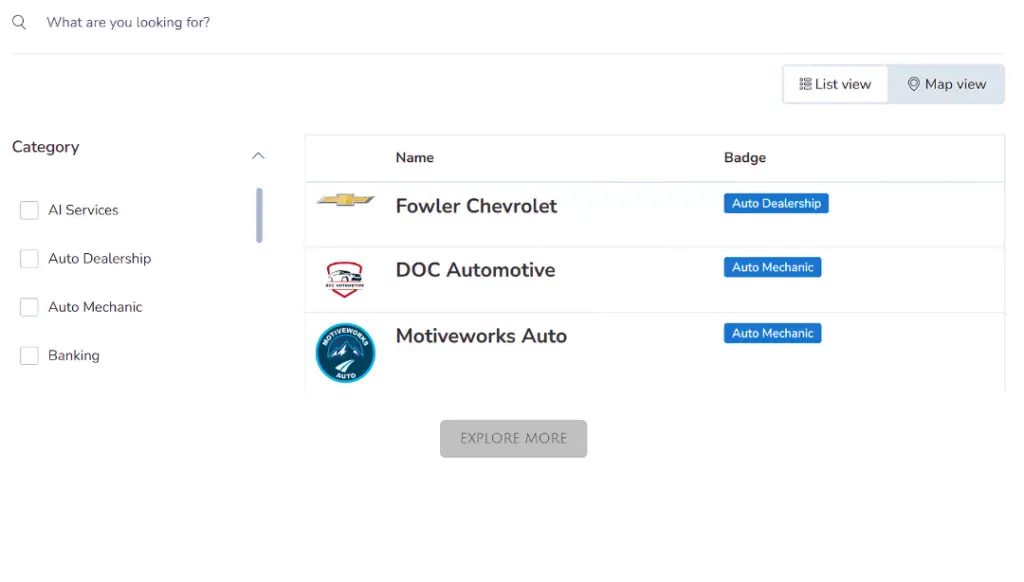Open the Motiveworks Auto listing name
Screen dimensions: 1024x582
point(481,336)
